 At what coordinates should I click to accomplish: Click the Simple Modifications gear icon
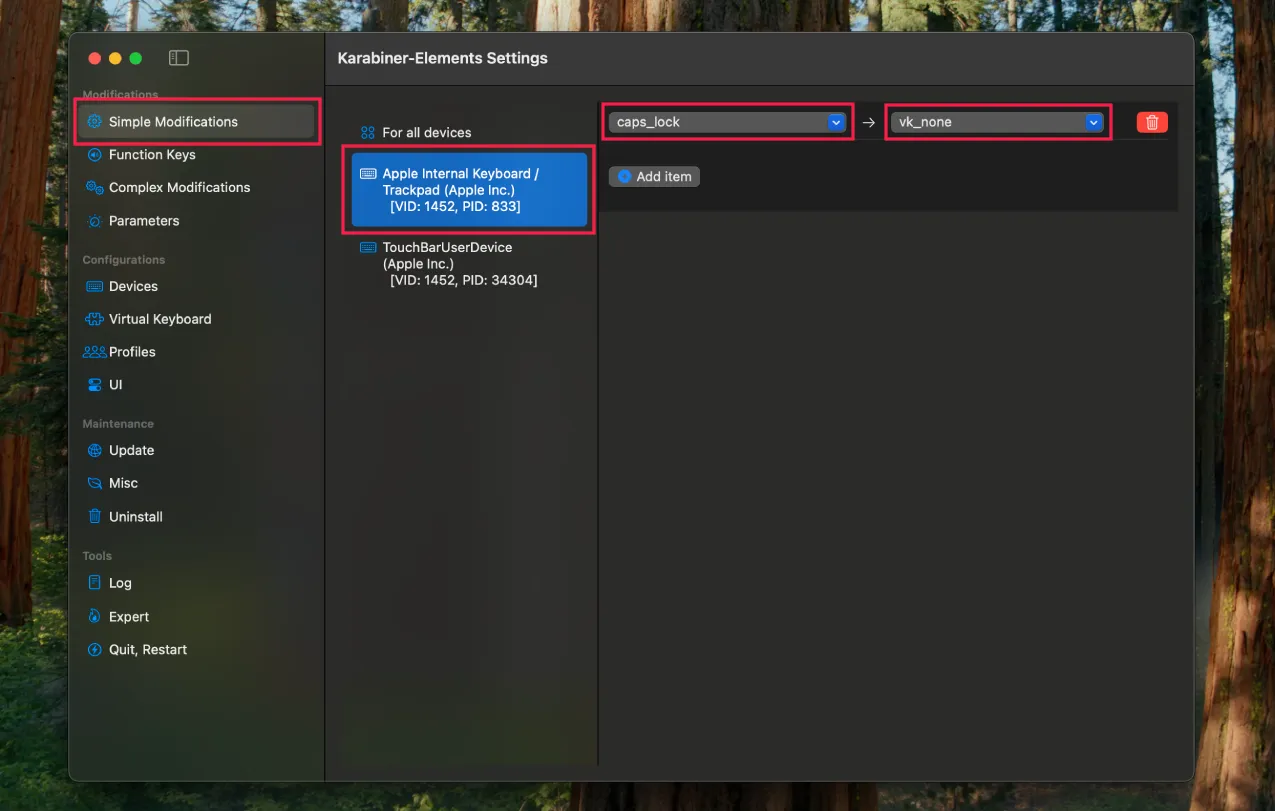95,122
